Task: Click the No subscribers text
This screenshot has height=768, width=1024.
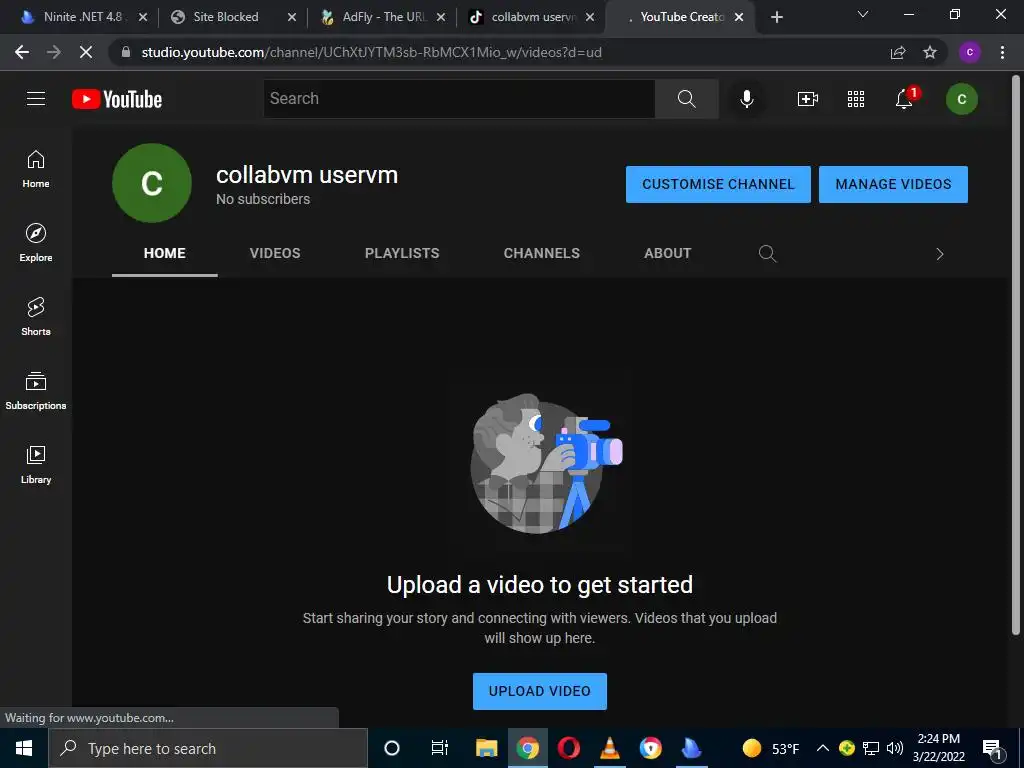Action: pyautogui.click(x=263, y=199)
